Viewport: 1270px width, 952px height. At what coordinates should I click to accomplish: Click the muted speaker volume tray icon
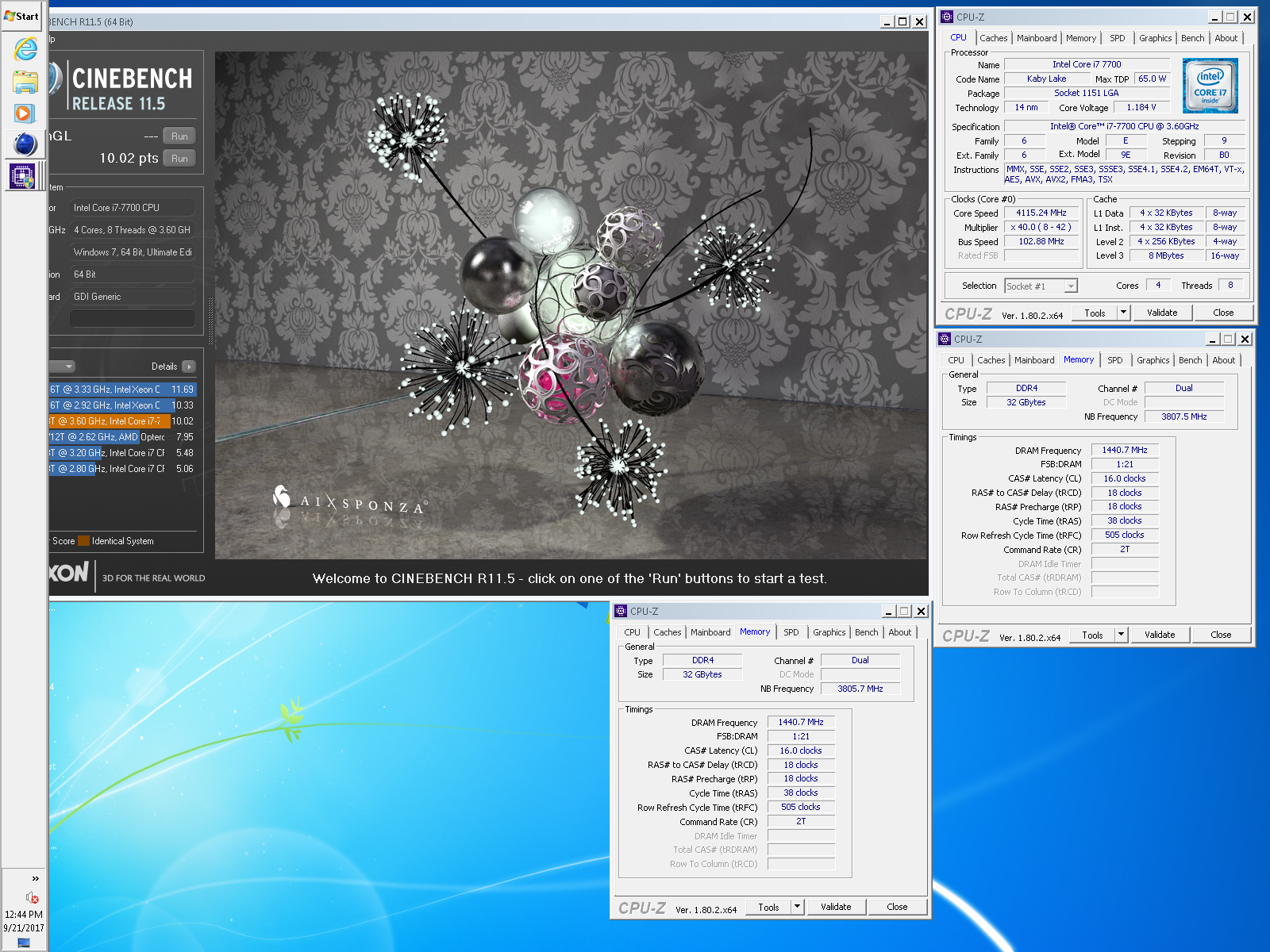[32, 897]
